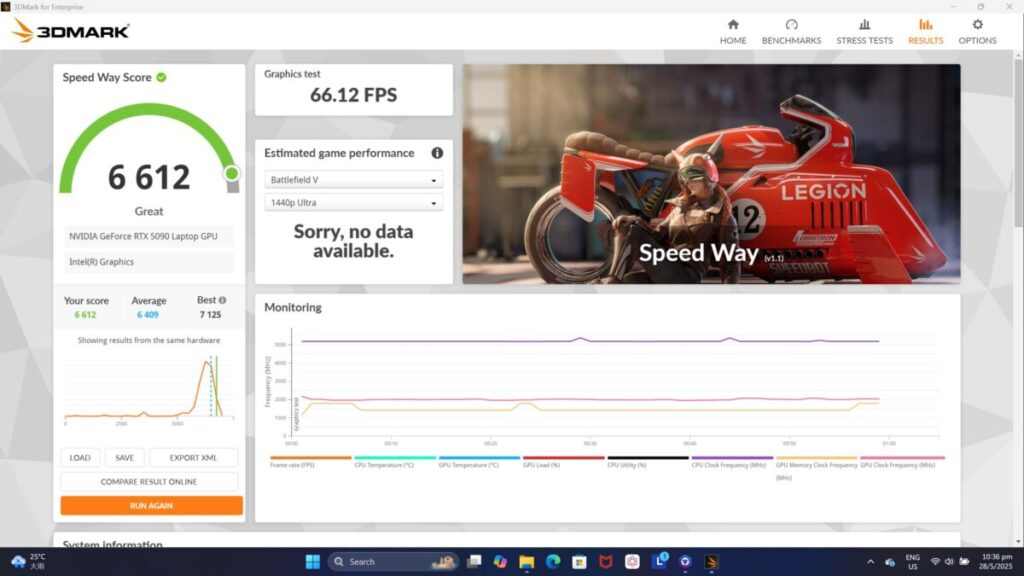1024x576 pixels.
Task: Open the Windows Start menu
Action: 313,562
